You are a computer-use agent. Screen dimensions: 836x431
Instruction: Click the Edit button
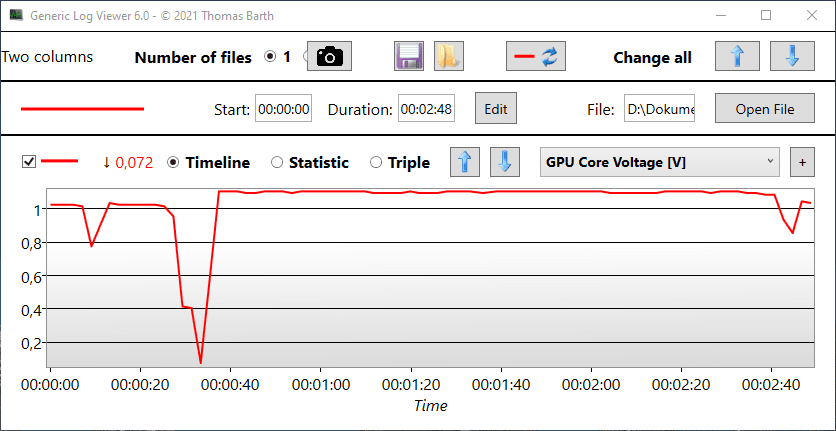click(496, 109)
